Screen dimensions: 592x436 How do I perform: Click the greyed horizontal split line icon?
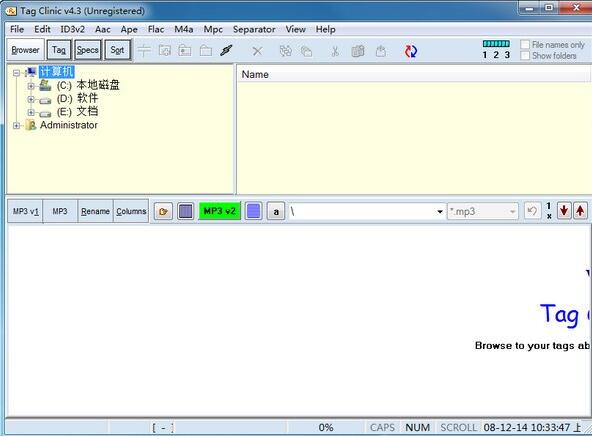click(144, 51)
